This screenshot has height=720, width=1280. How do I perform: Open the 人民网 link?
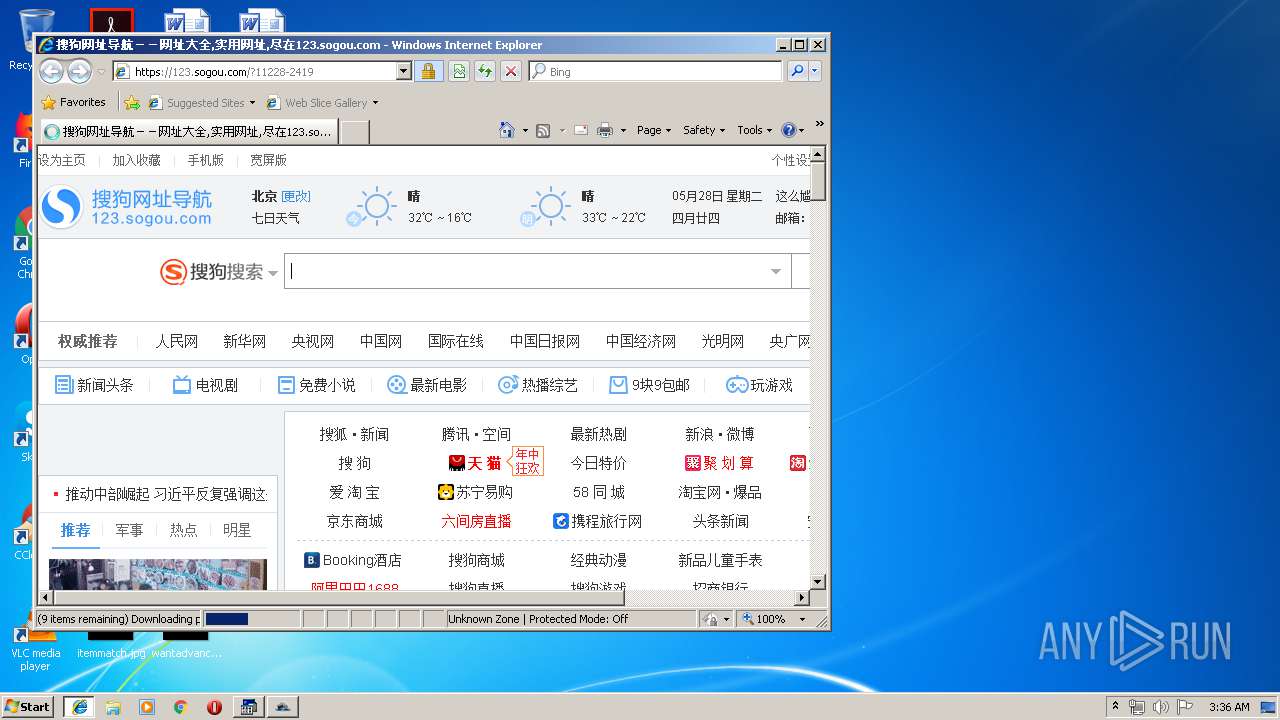176,341
